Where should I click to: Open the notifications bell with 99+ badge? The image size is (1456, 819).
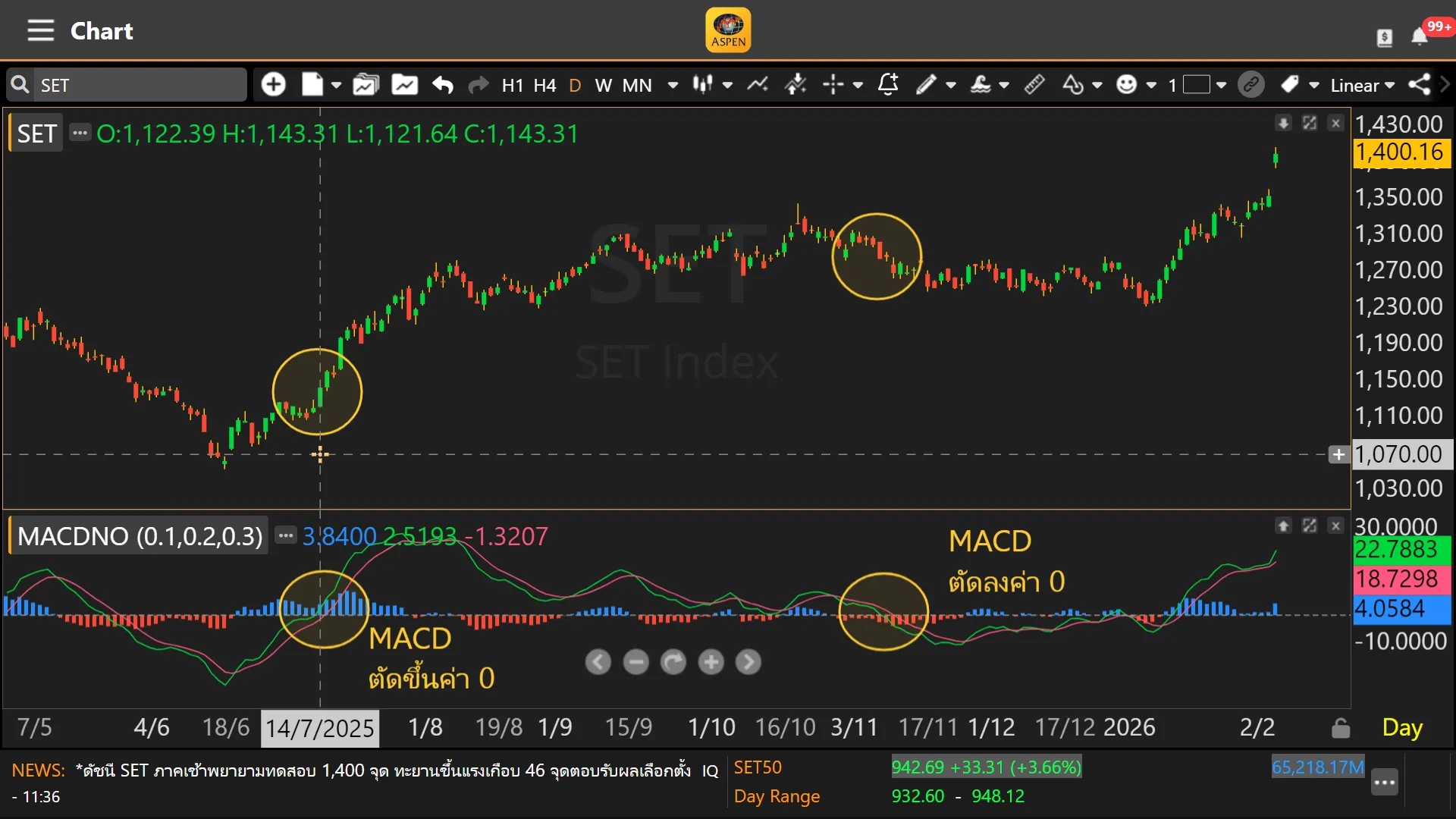1420,36
